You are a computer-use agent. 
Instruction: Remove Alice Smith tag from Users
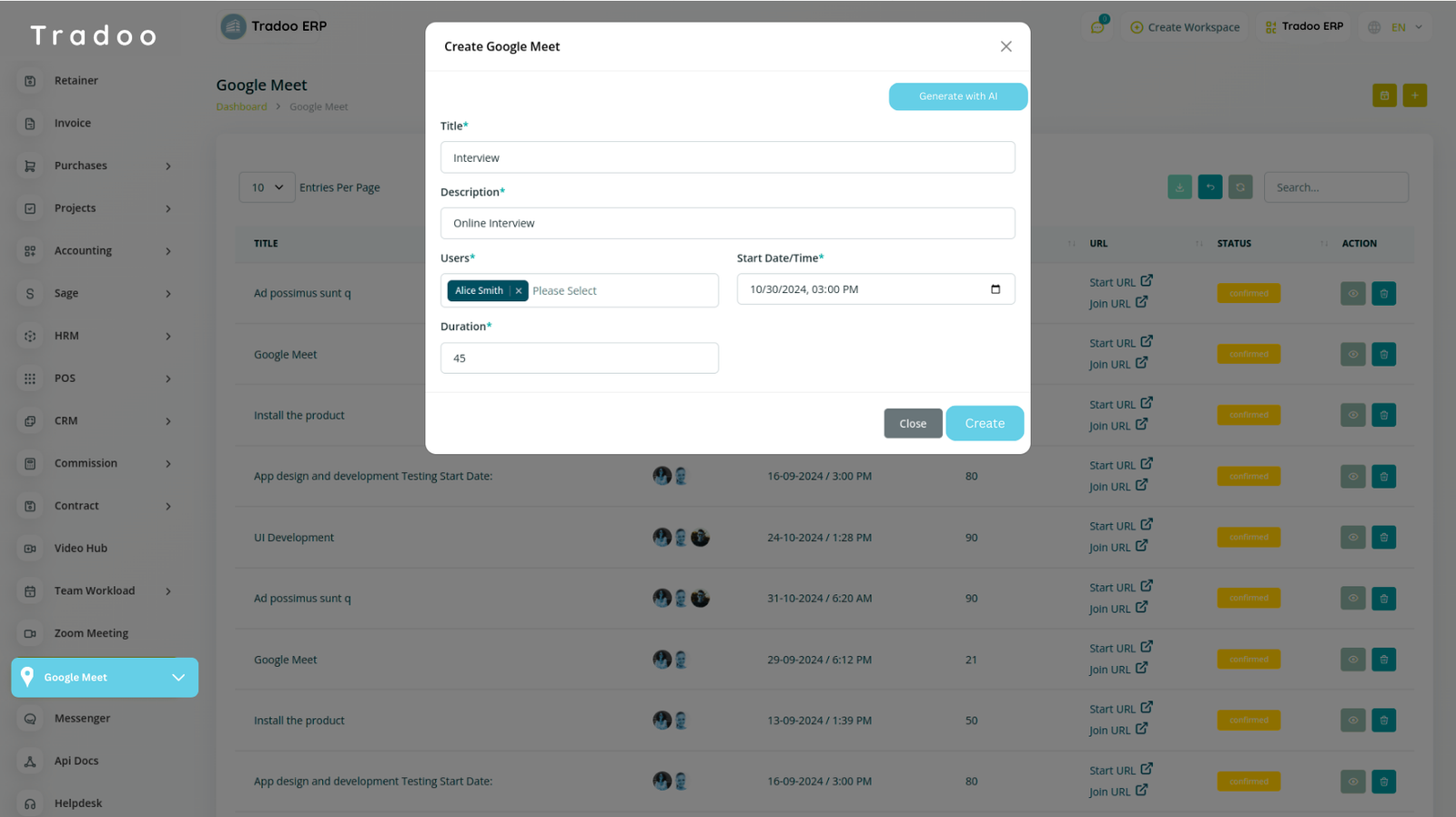(x=519, y=291)
